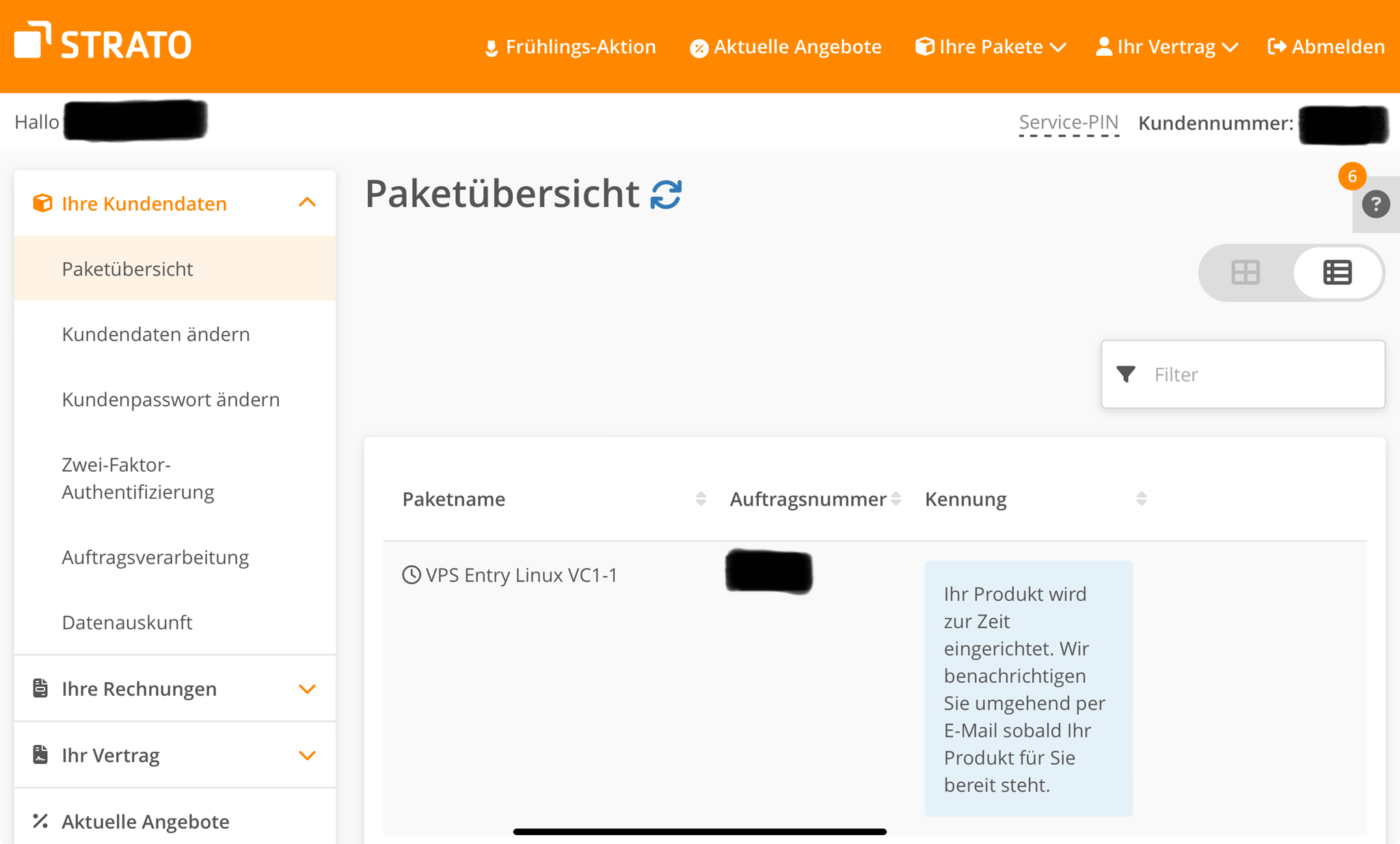Screen dimensions: 1400x844
Task: Select Paketübersicht in the sidebar
Action: [175, 269]
